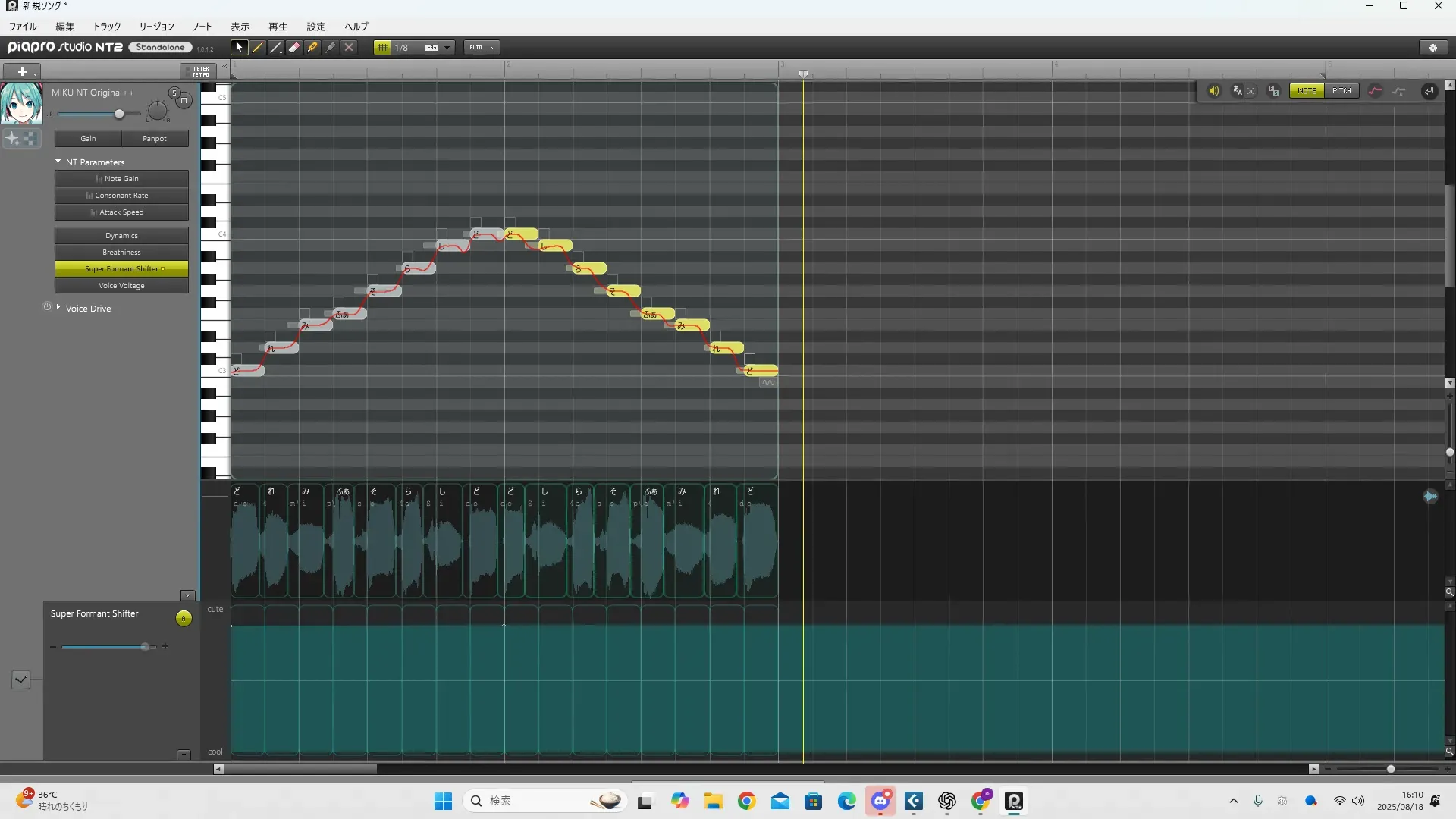The image size is (1456, 819).
Task: Toggle the grid snap button
Action: tap(382, 47)
